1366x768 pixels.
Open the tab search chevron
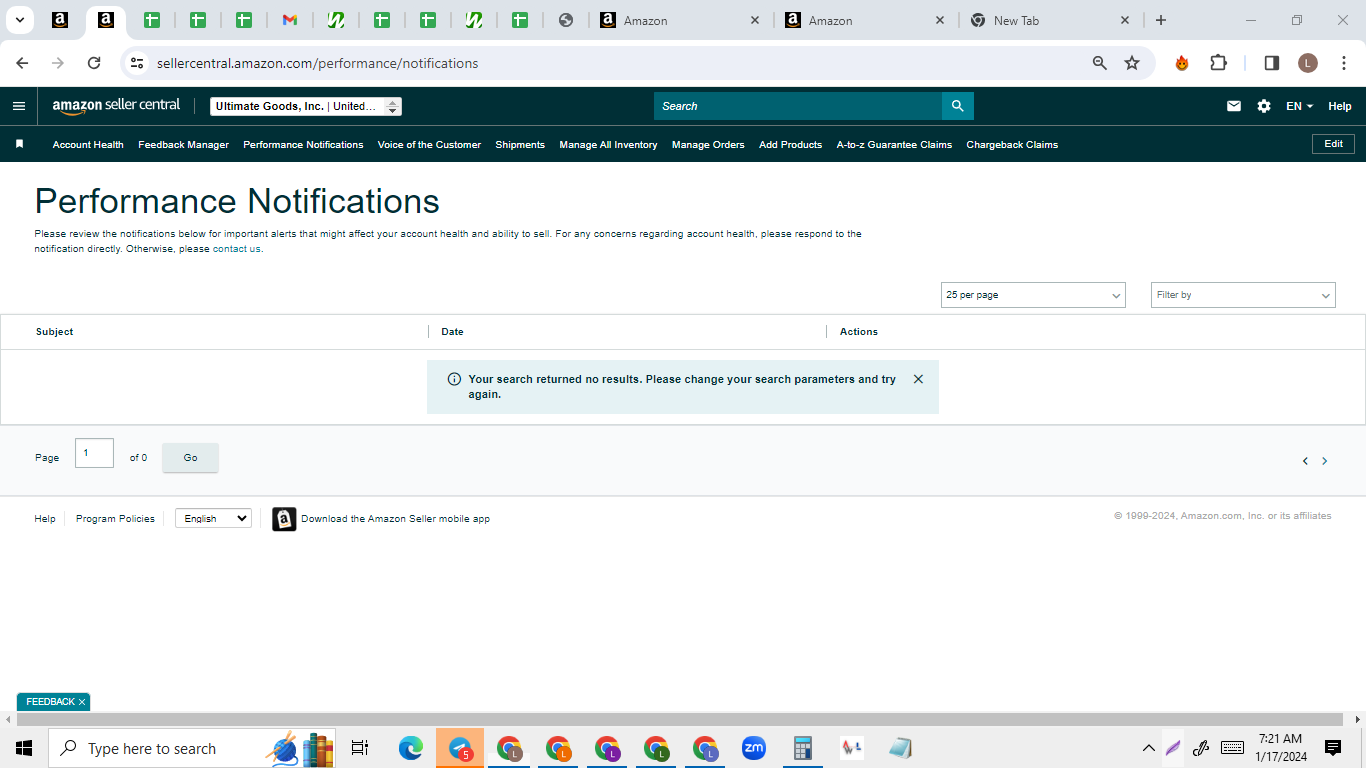pyautogui.click(x=19, y=20)
